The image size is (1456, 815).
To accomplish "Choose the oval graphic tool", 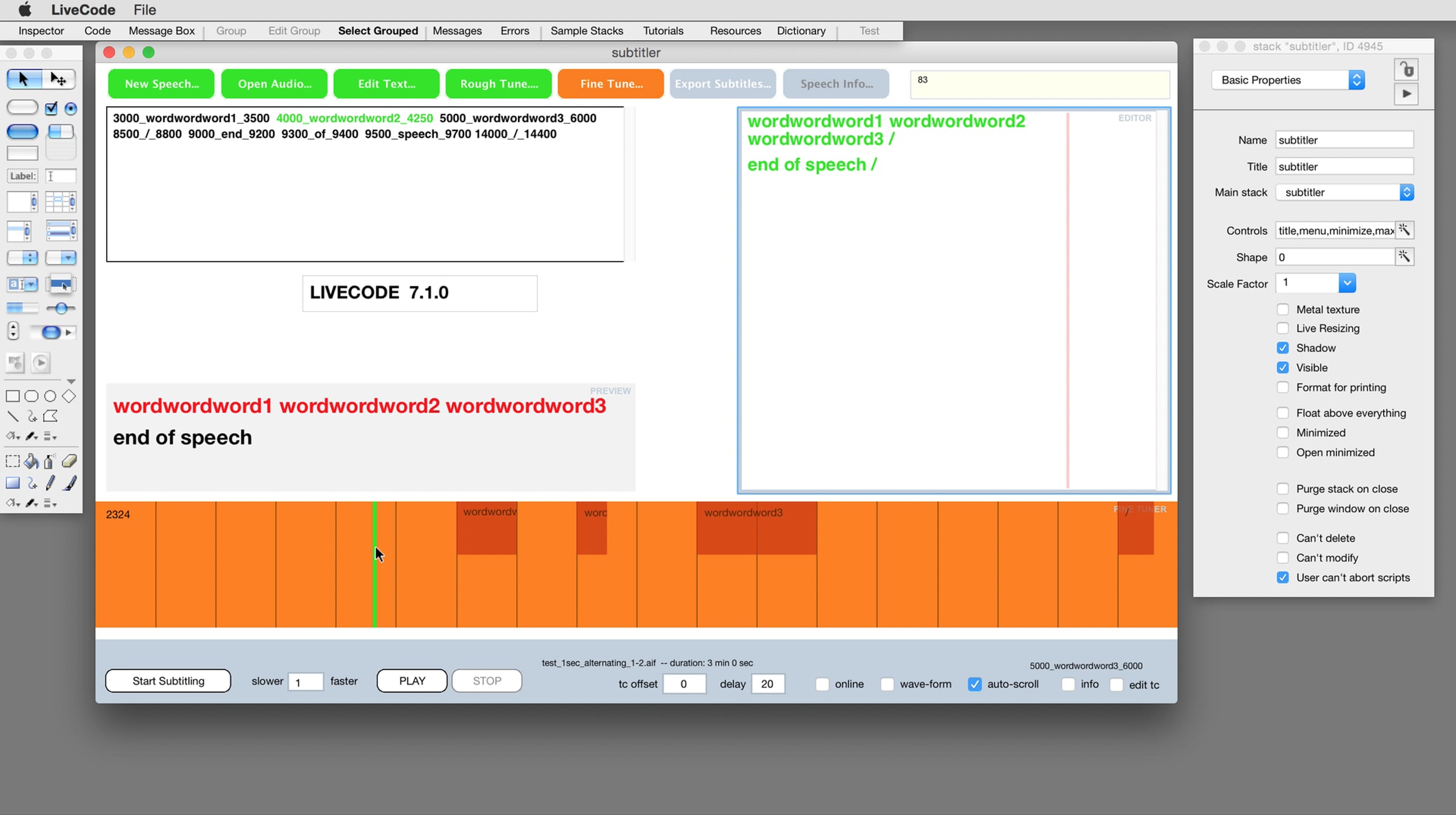I will coord(50,396).
